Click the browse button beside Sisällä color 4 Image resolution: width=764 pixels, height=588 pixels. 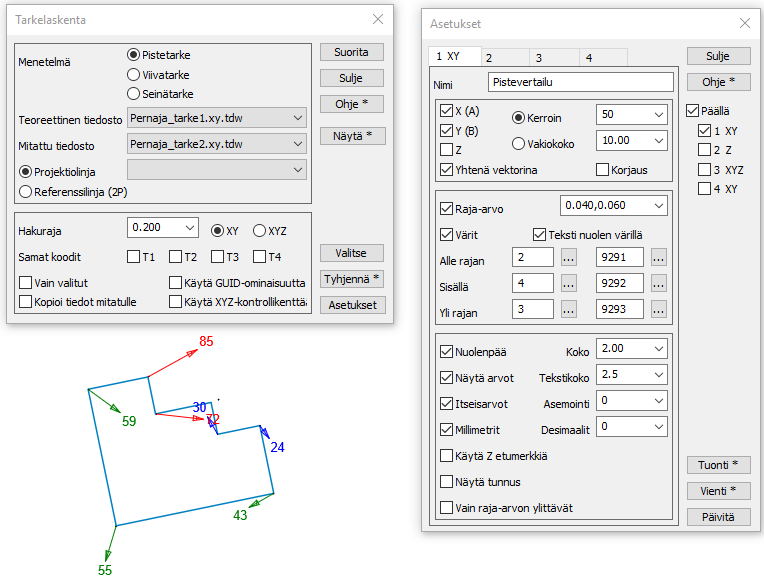pyautogui.click(x=569, y=284)
